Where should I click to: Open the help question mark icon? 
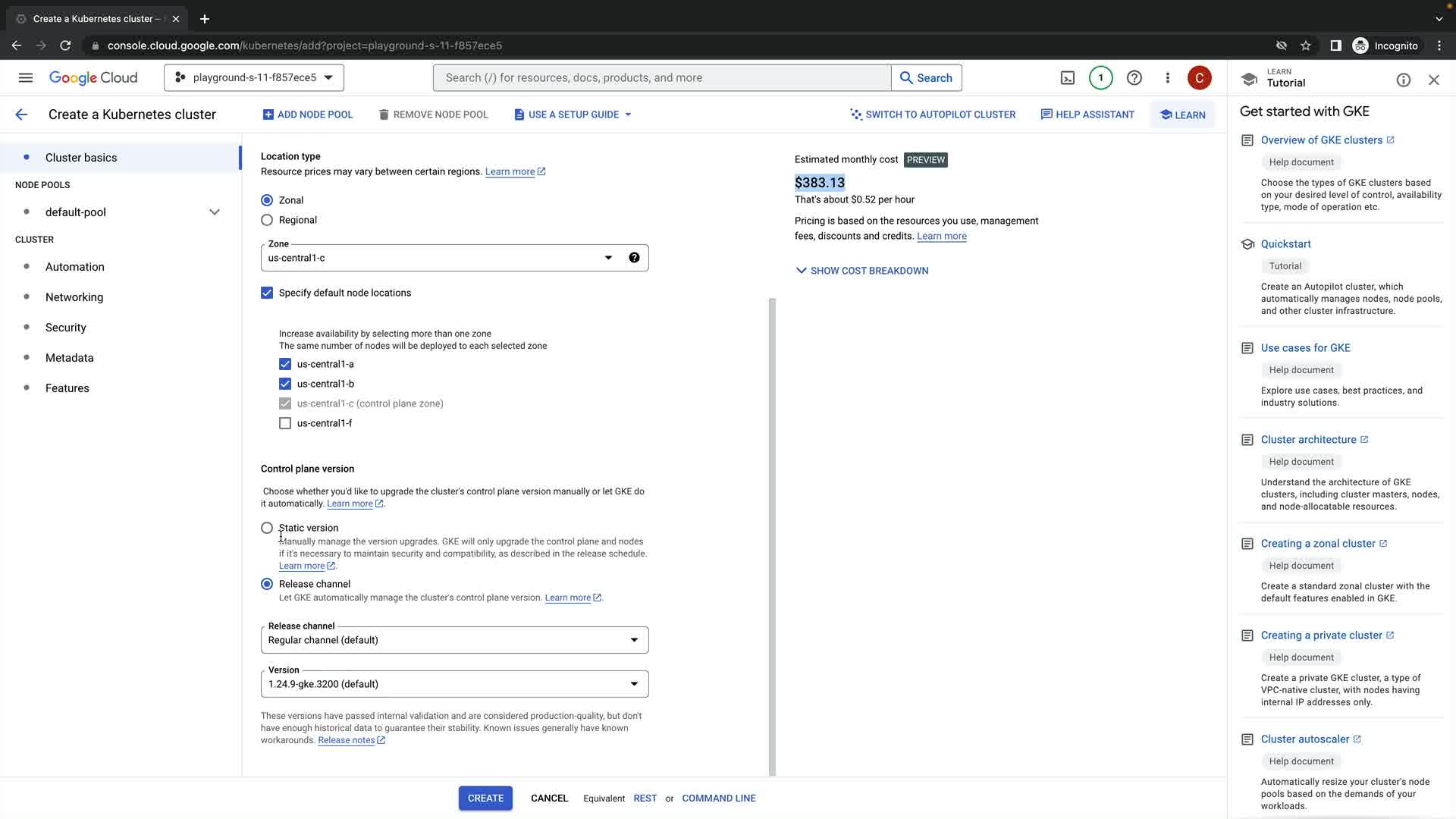point(1134,78)
